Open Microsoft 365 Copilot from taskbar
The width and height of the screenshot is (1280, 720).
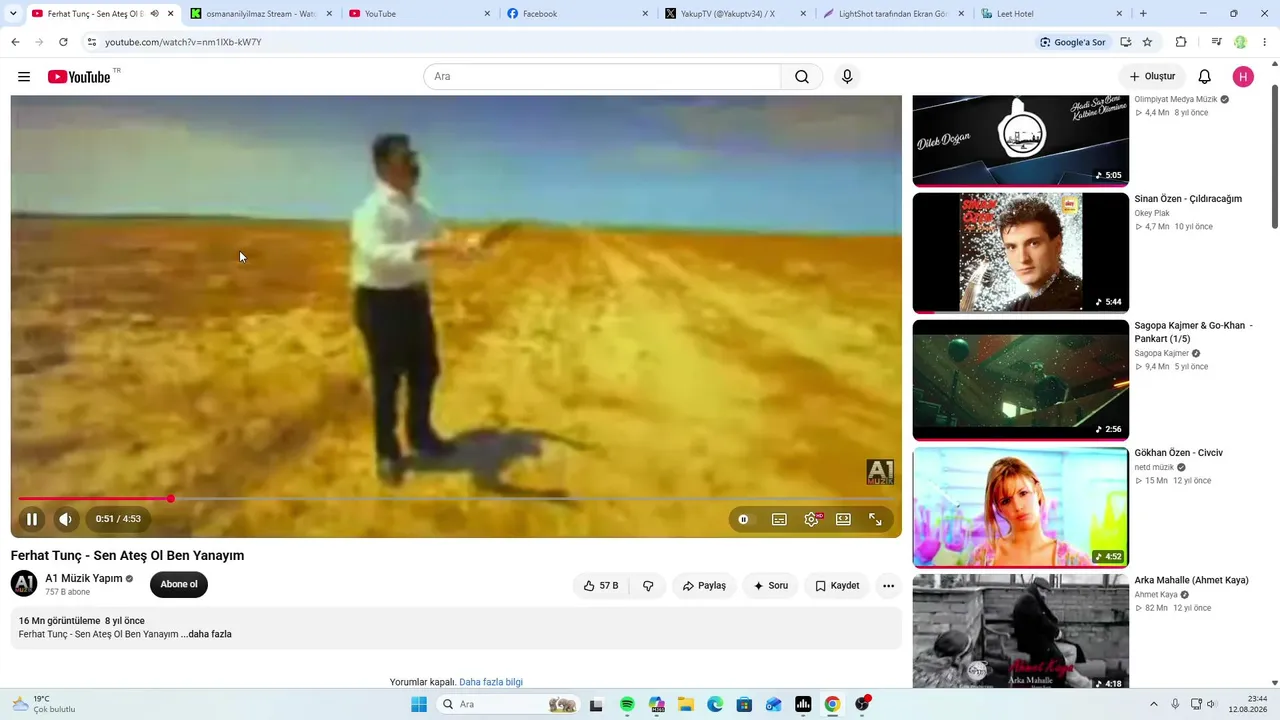coord(656,704)
